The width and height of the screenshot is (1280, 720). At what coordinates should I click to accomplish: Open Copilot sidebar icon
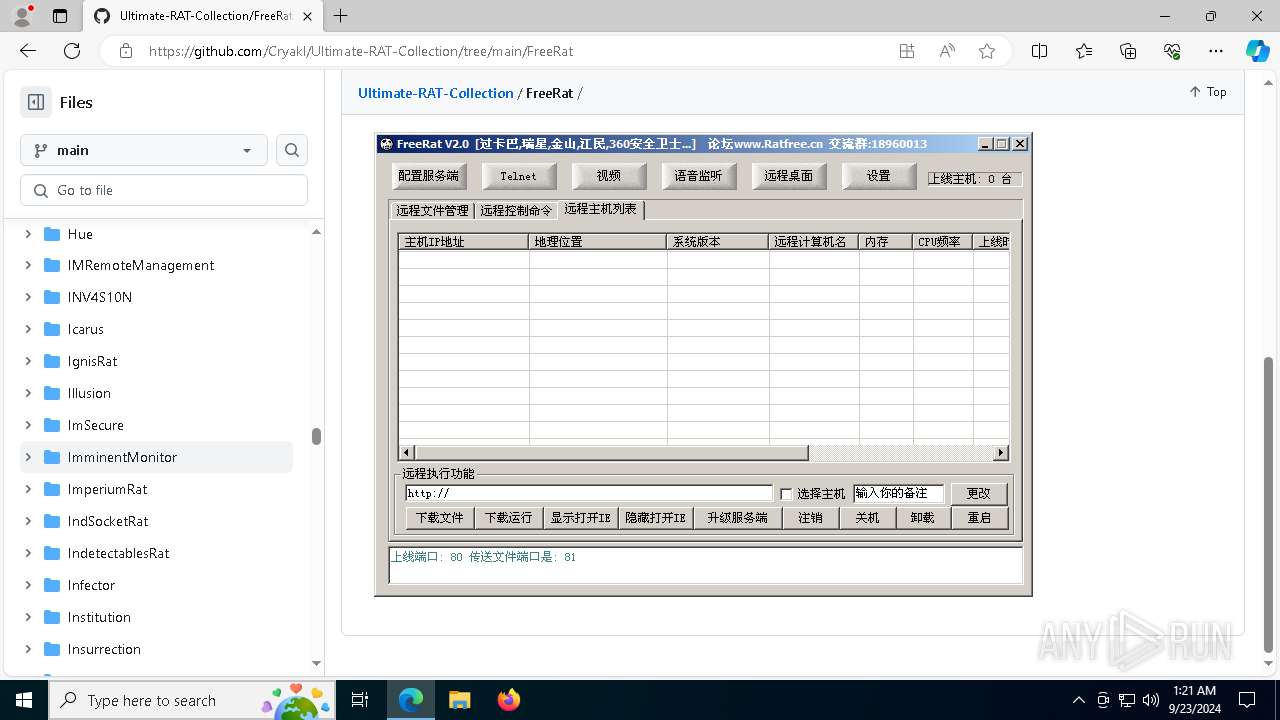1257,51
